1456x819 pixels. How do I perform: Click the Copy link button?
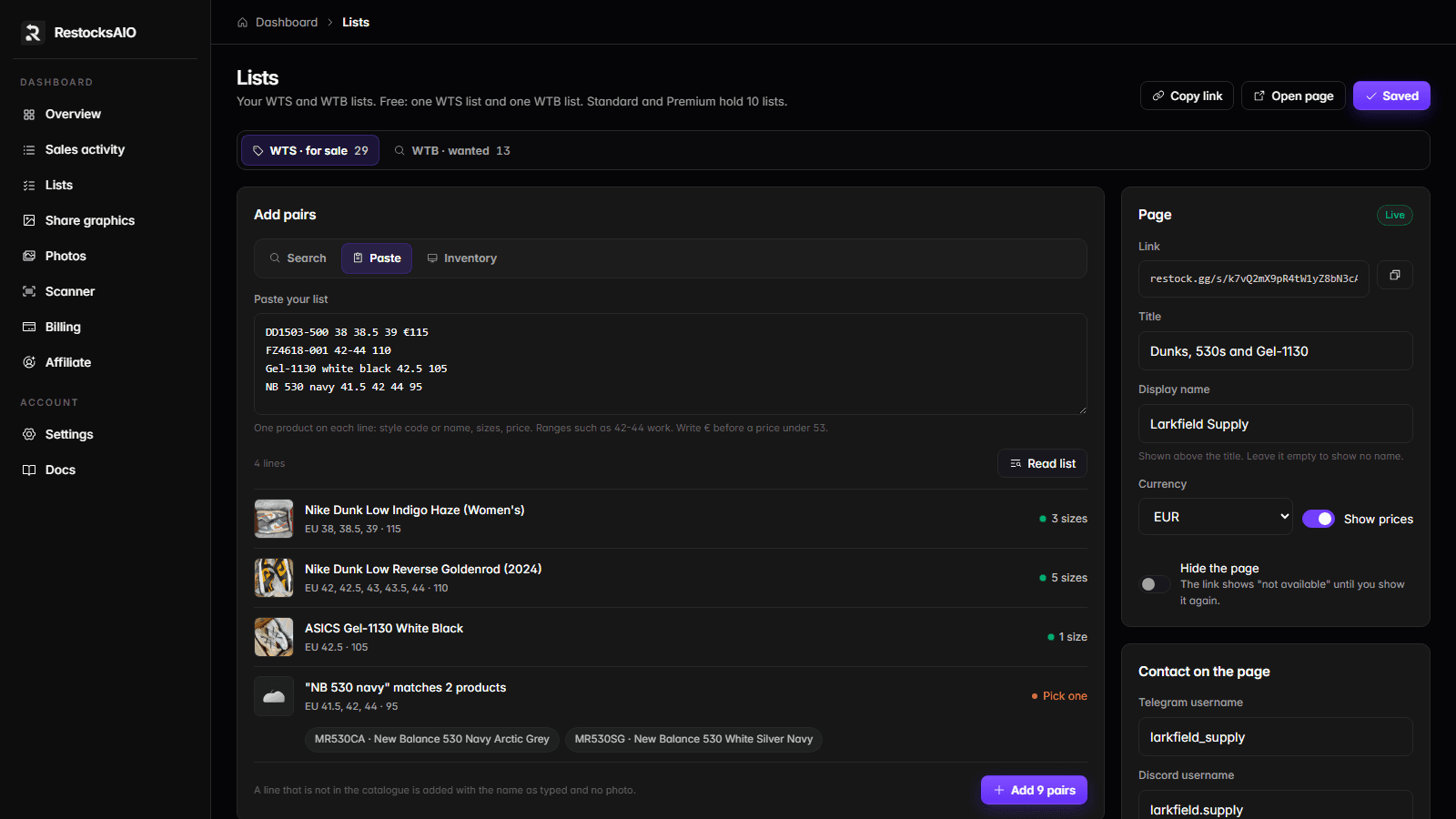click(1188, 96)
